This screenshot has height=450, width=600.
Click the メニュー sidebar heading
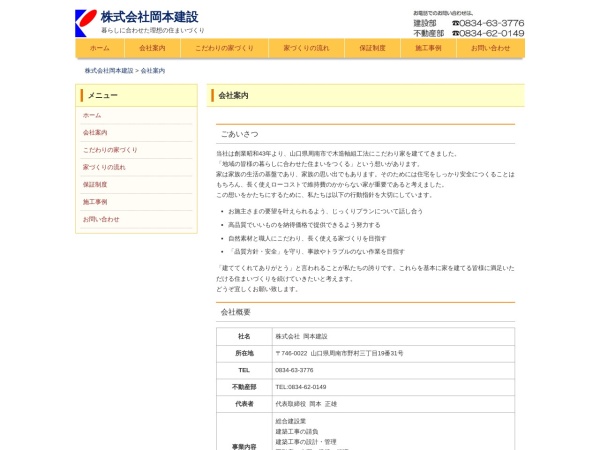pos(103,95)
